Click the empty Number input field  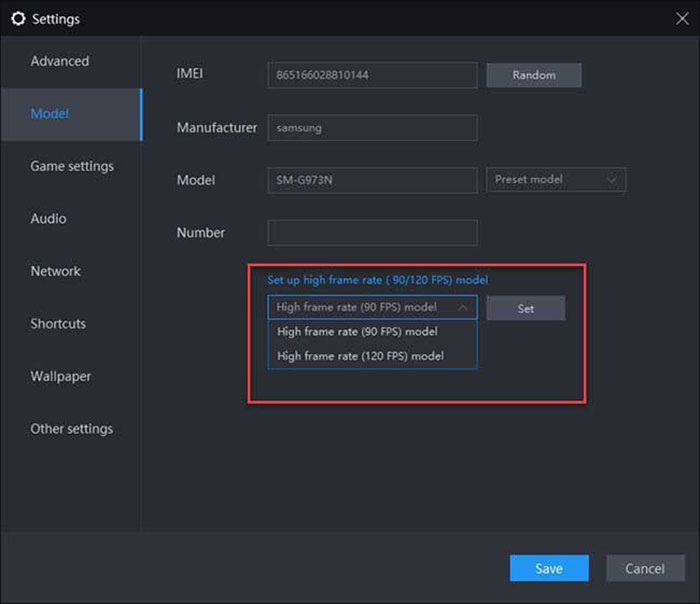click(x=372, y=233)
